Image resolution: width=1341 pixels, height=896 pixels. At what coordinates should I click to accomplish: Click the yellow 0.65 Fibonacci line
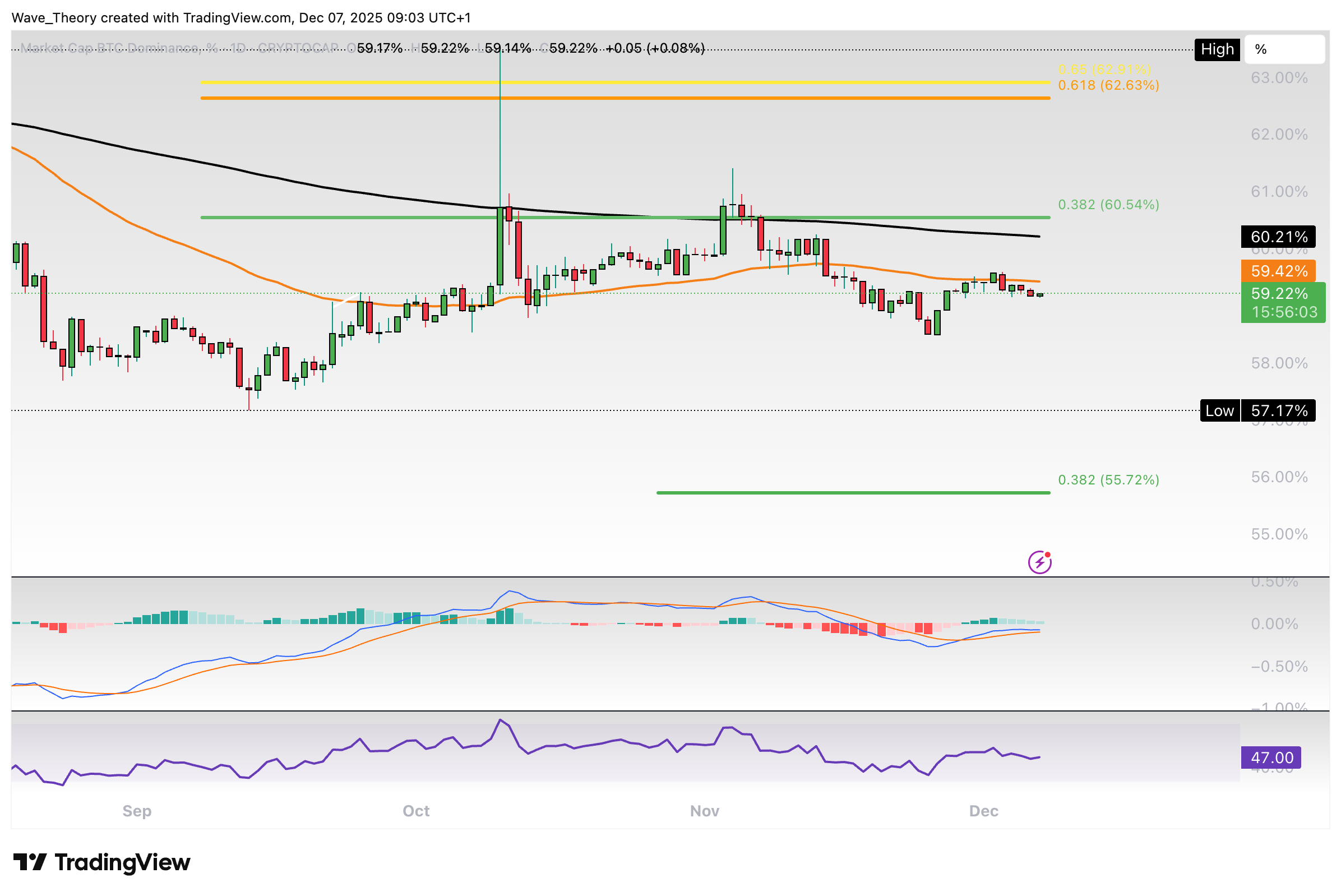click(628, 83)
